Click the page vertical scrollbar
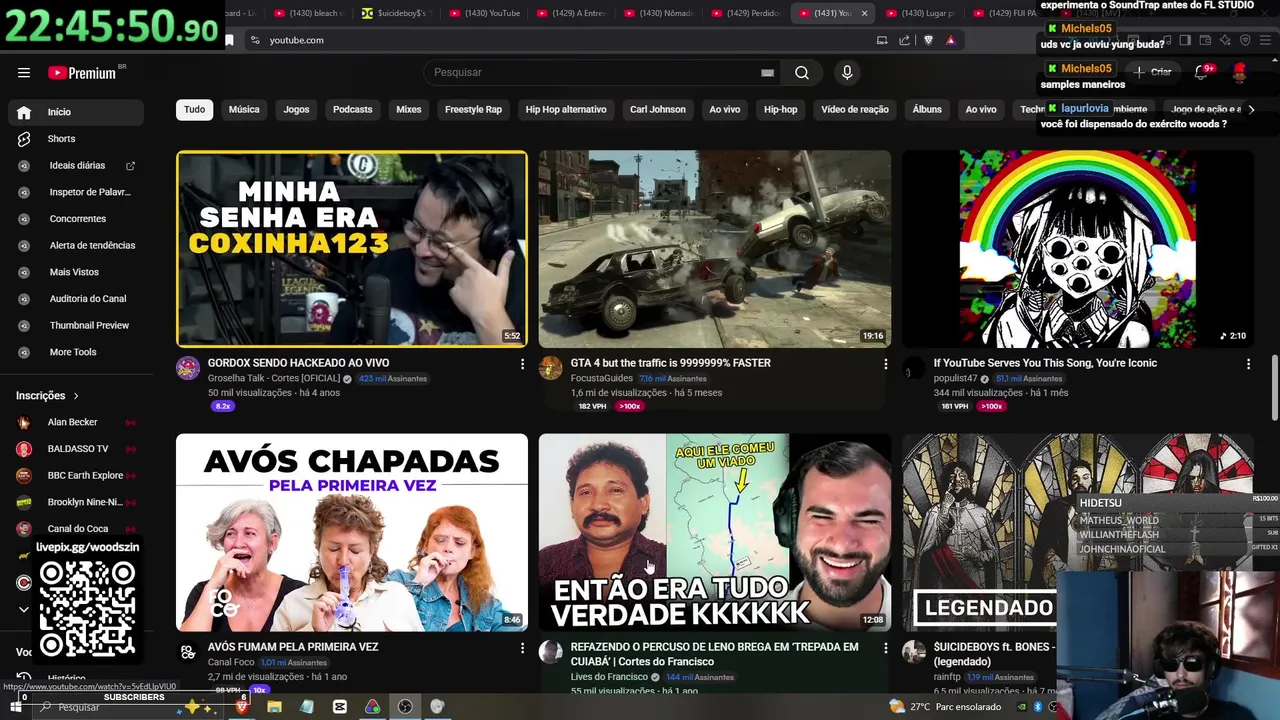1280x720 pixels. tap(1274, 388)
